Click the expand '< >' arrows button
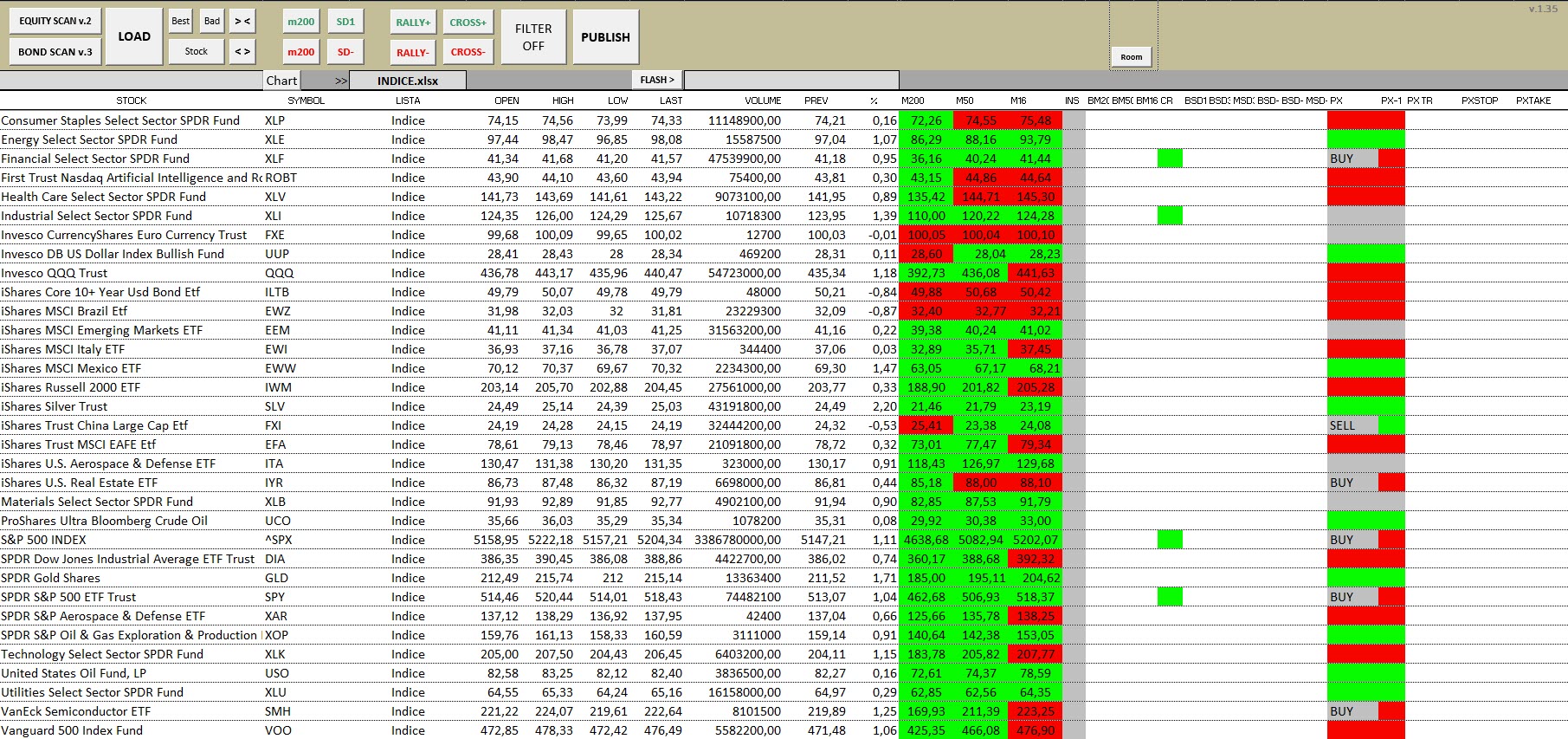This screenshot has height=739, width=1568. tap(242, 52)
